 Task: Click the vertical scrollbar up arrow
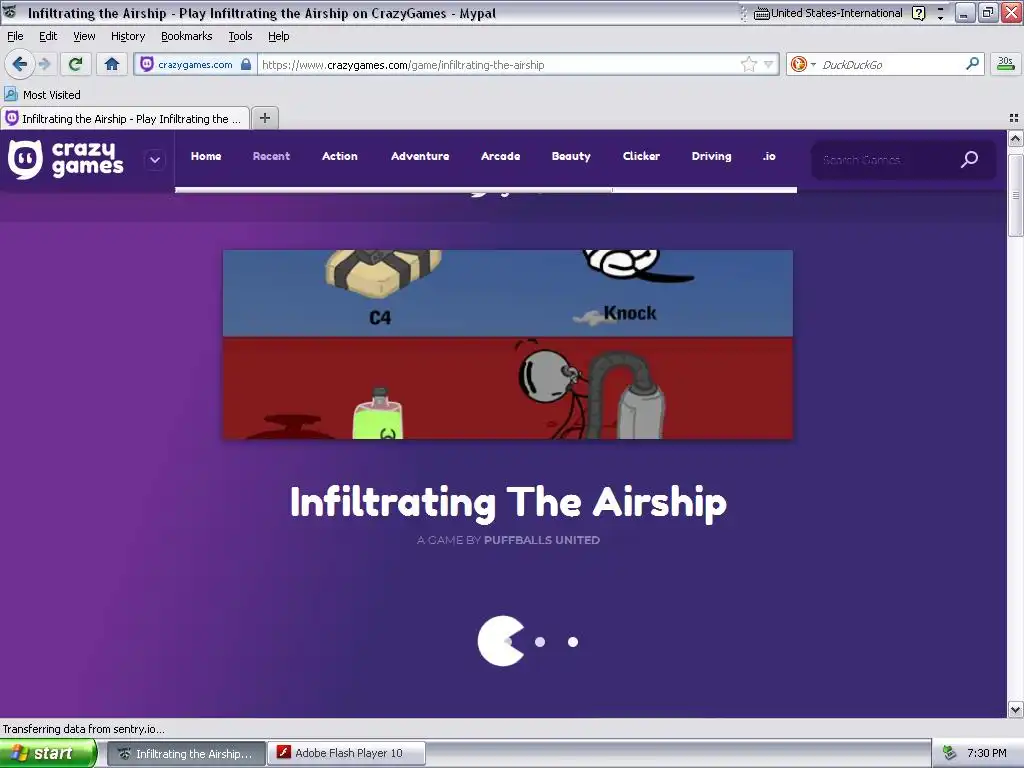[x=1015, y=138]
